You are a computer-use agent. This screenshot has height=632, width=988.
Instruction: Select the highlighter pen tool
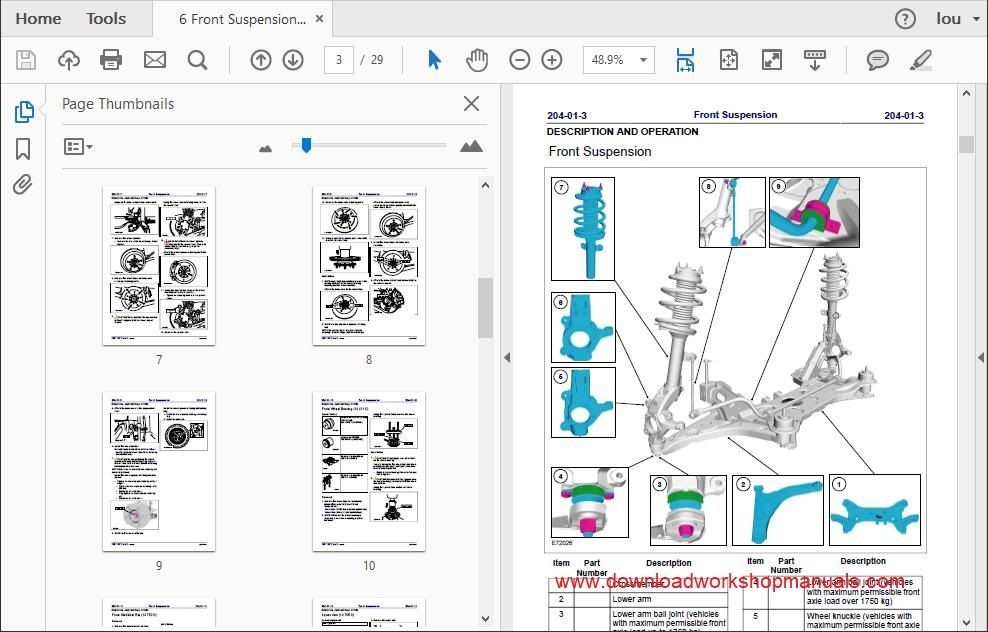[x=921, y=60]
